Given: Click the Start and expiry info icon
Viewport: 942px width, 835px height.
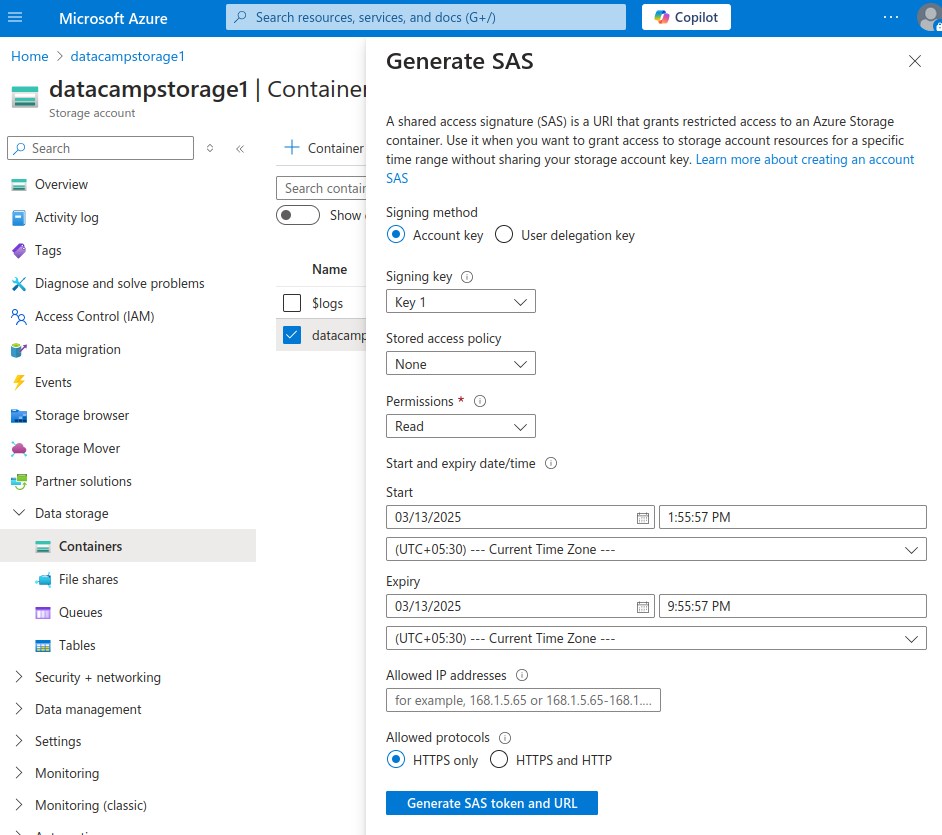Looking at the screenshot, I should click(x=550, y=463).
